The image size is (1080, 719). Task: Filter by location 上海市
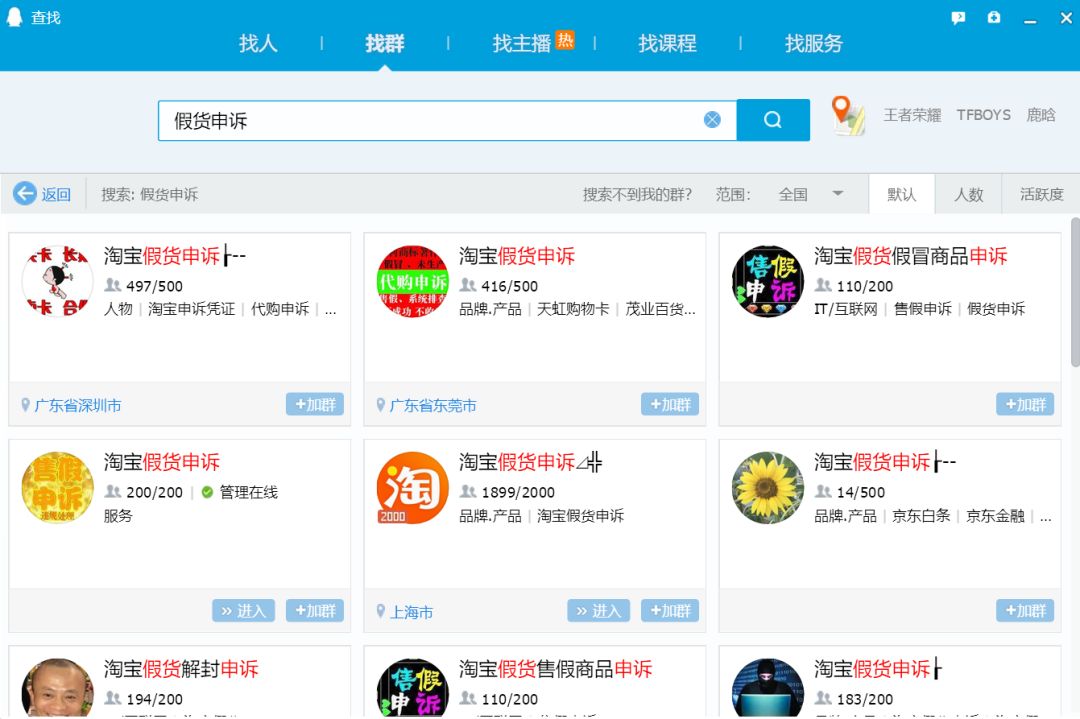coord(412,612)
